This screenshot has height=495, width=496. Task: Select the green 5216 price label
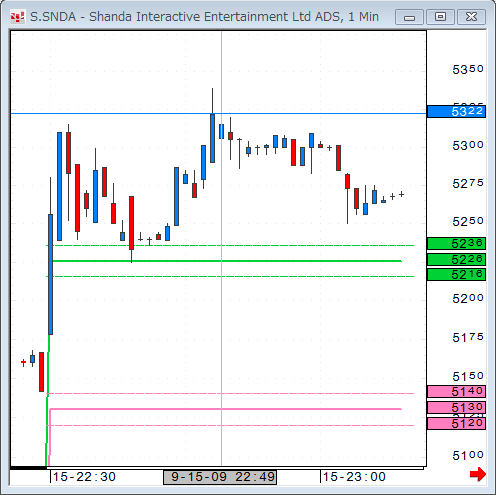tap(456, 274)
